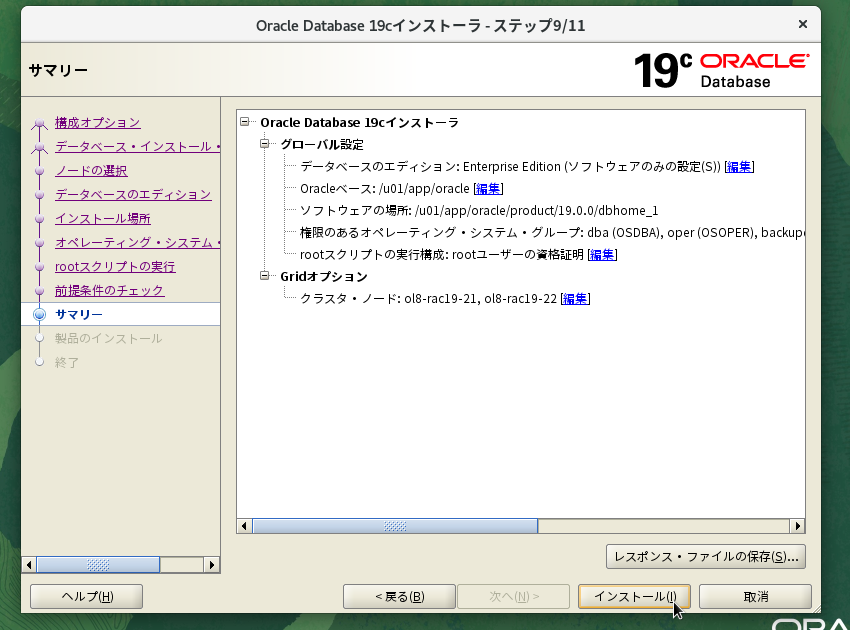Screen dimensions: 850x630
Task: Click レスポンス・ファイルの保存 button
Action: pyautogui.click(x=706, y=557)
